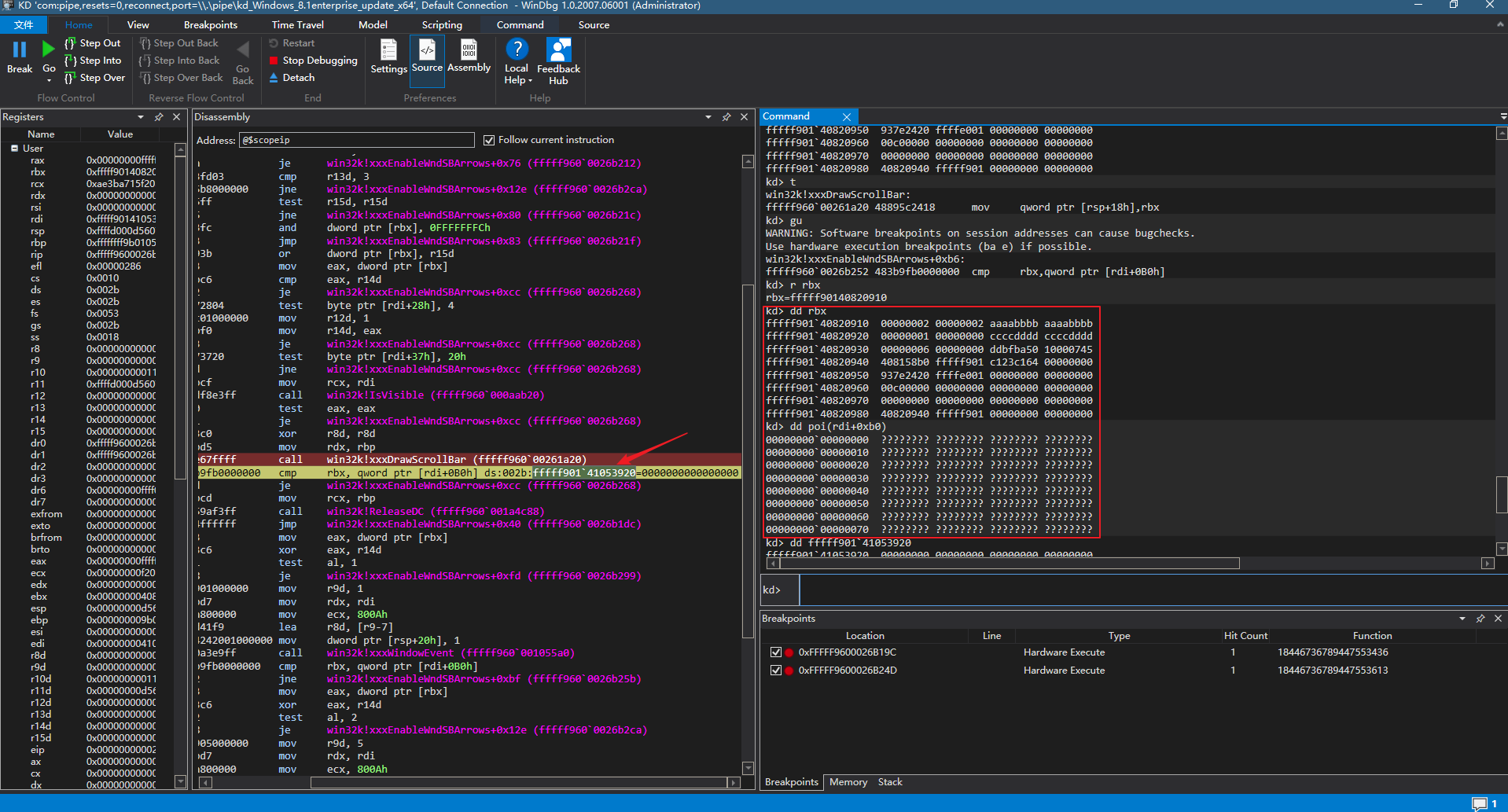Switch to the Memory bottom tab
This screenshot has width=1508, height=812.
848,782
